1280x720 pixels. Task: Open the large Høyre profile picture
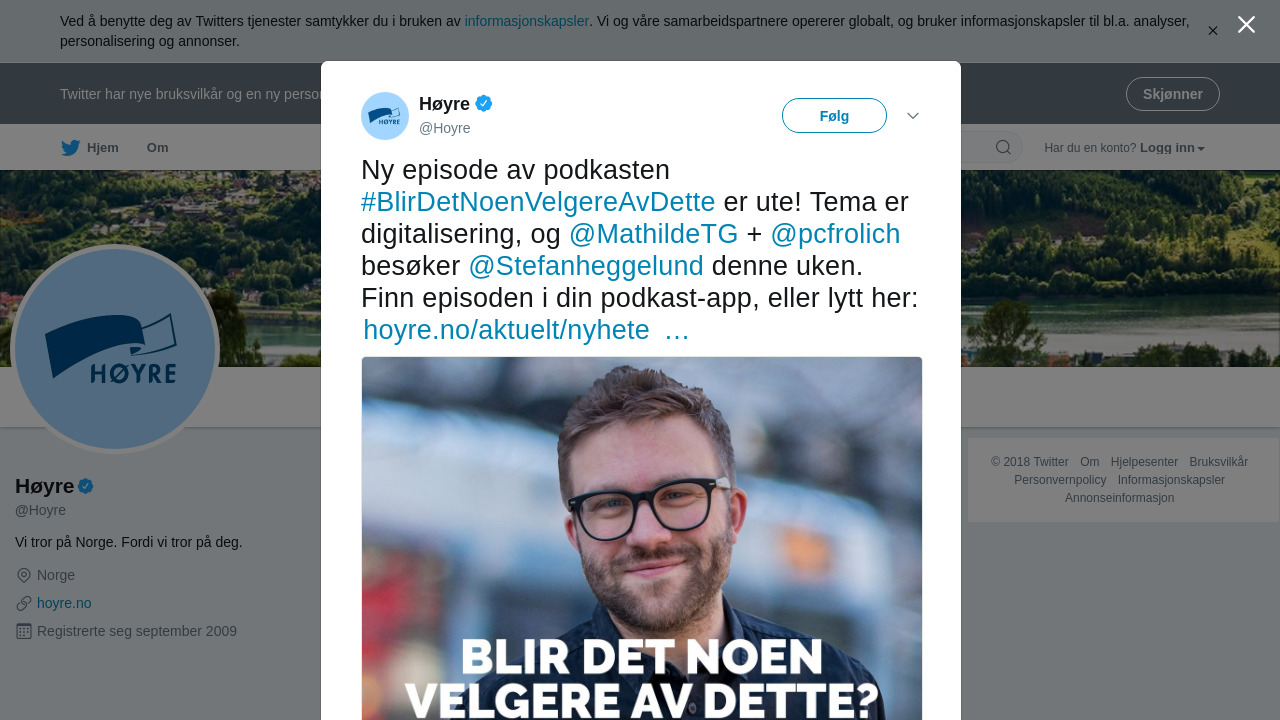[x=115, y=349]
